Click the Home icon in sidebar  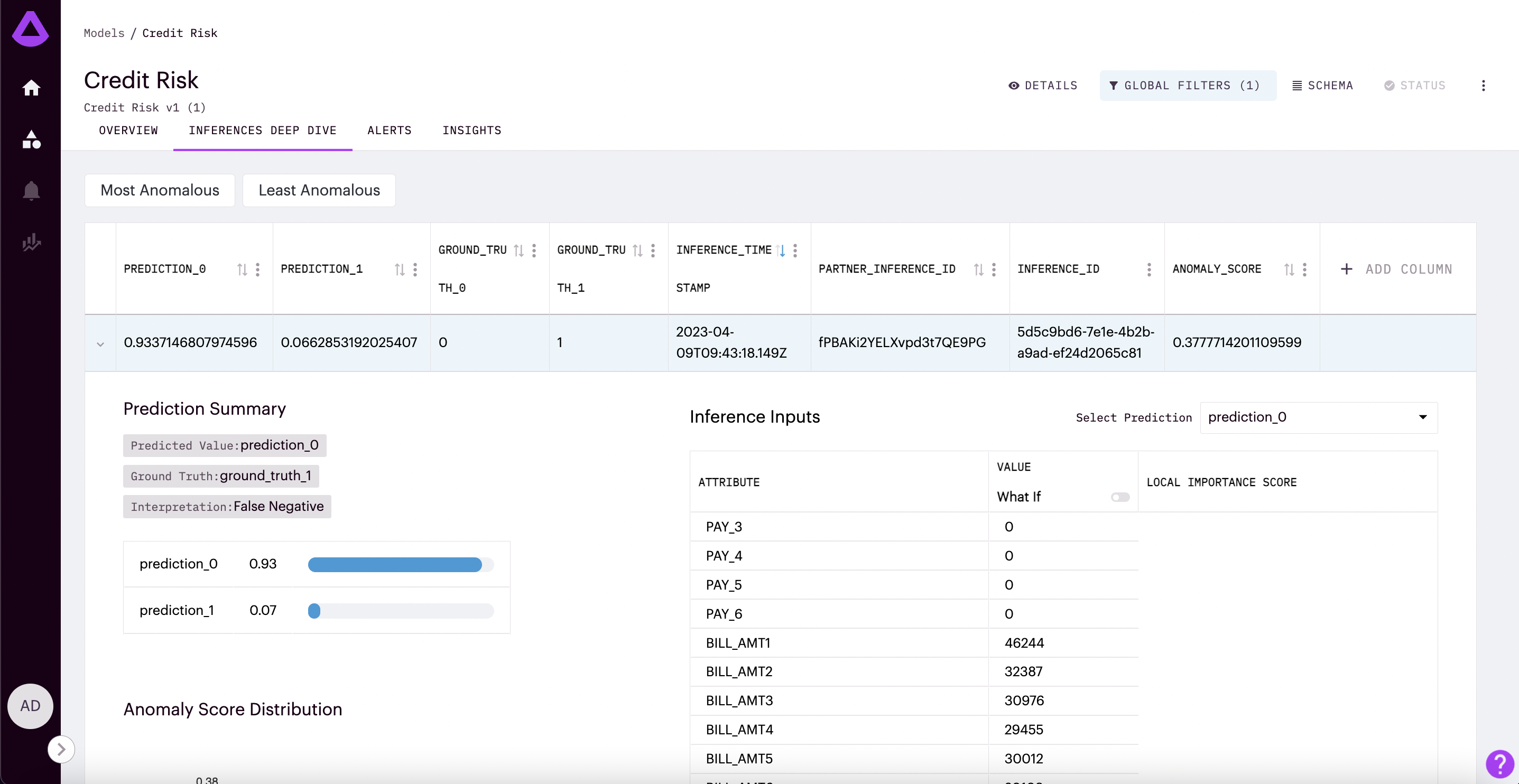tap(31, 88)
